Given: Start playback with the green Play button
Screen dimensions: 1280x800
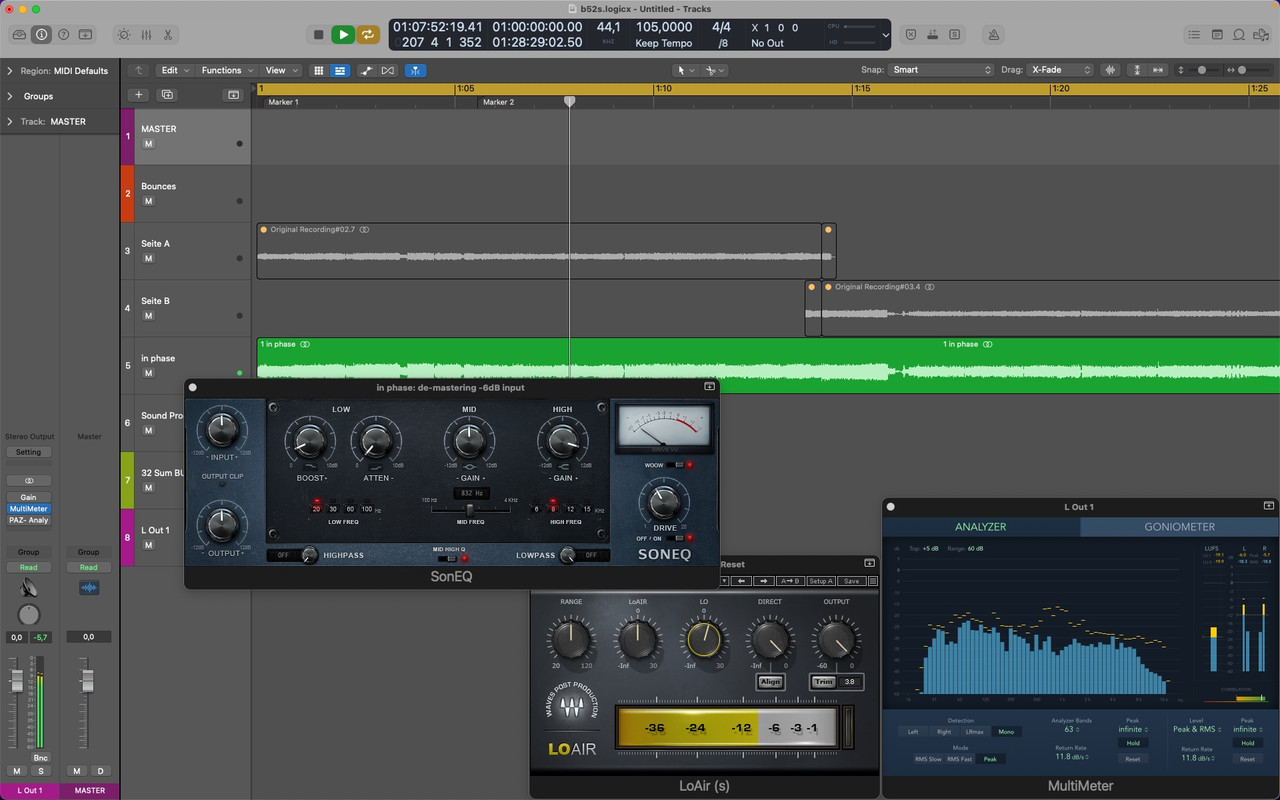Looking at the screenshot, I should pos(343,34).
